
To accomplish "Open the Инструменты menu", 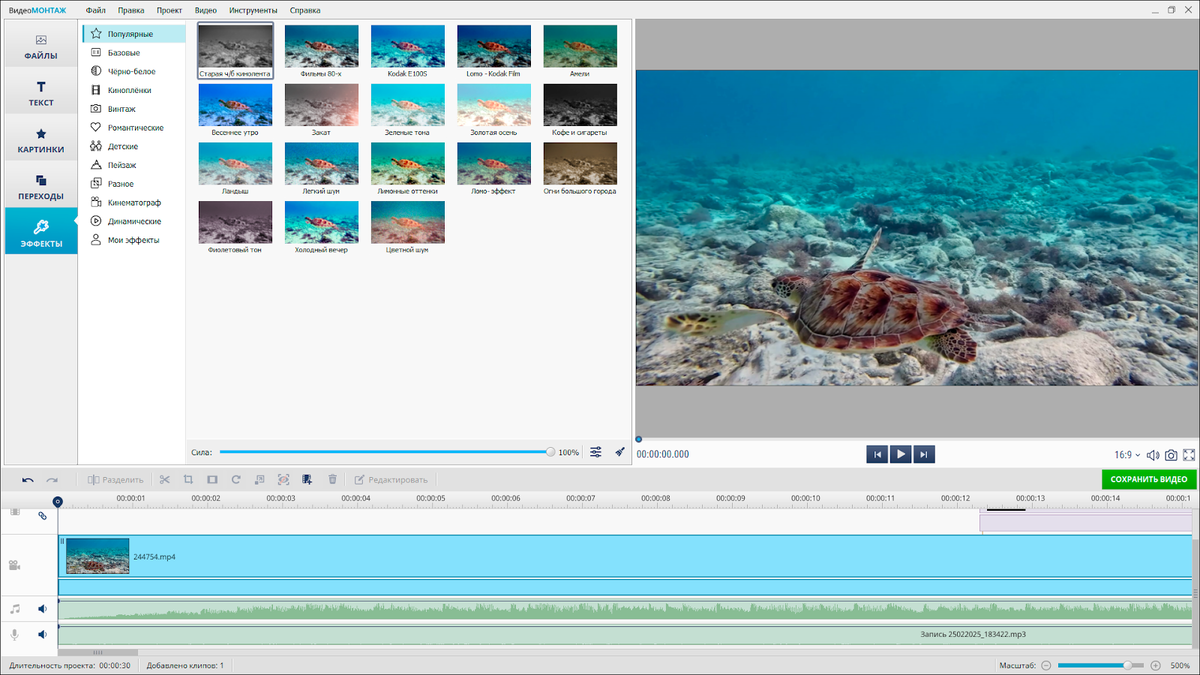I will [253, 9].
